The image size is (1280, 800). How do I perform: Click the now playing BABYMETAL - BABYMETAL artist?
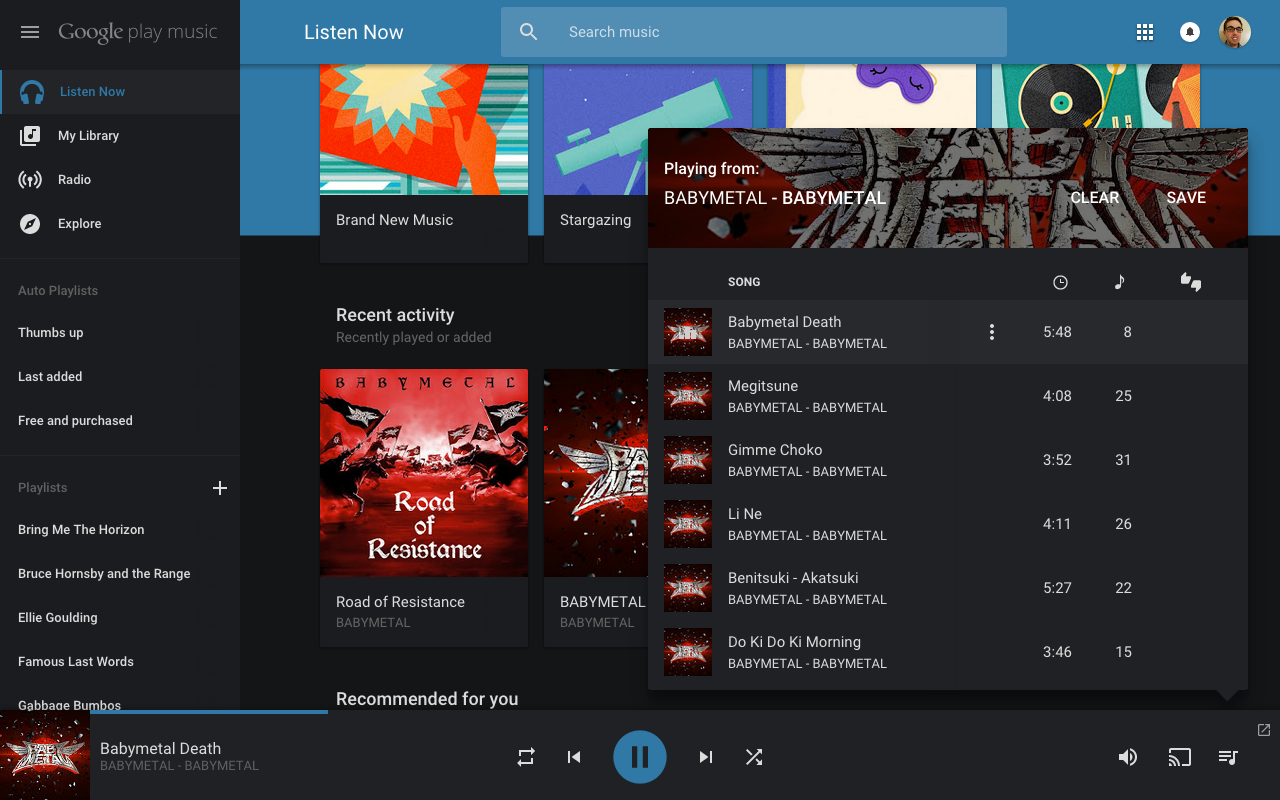pos(179,766)
